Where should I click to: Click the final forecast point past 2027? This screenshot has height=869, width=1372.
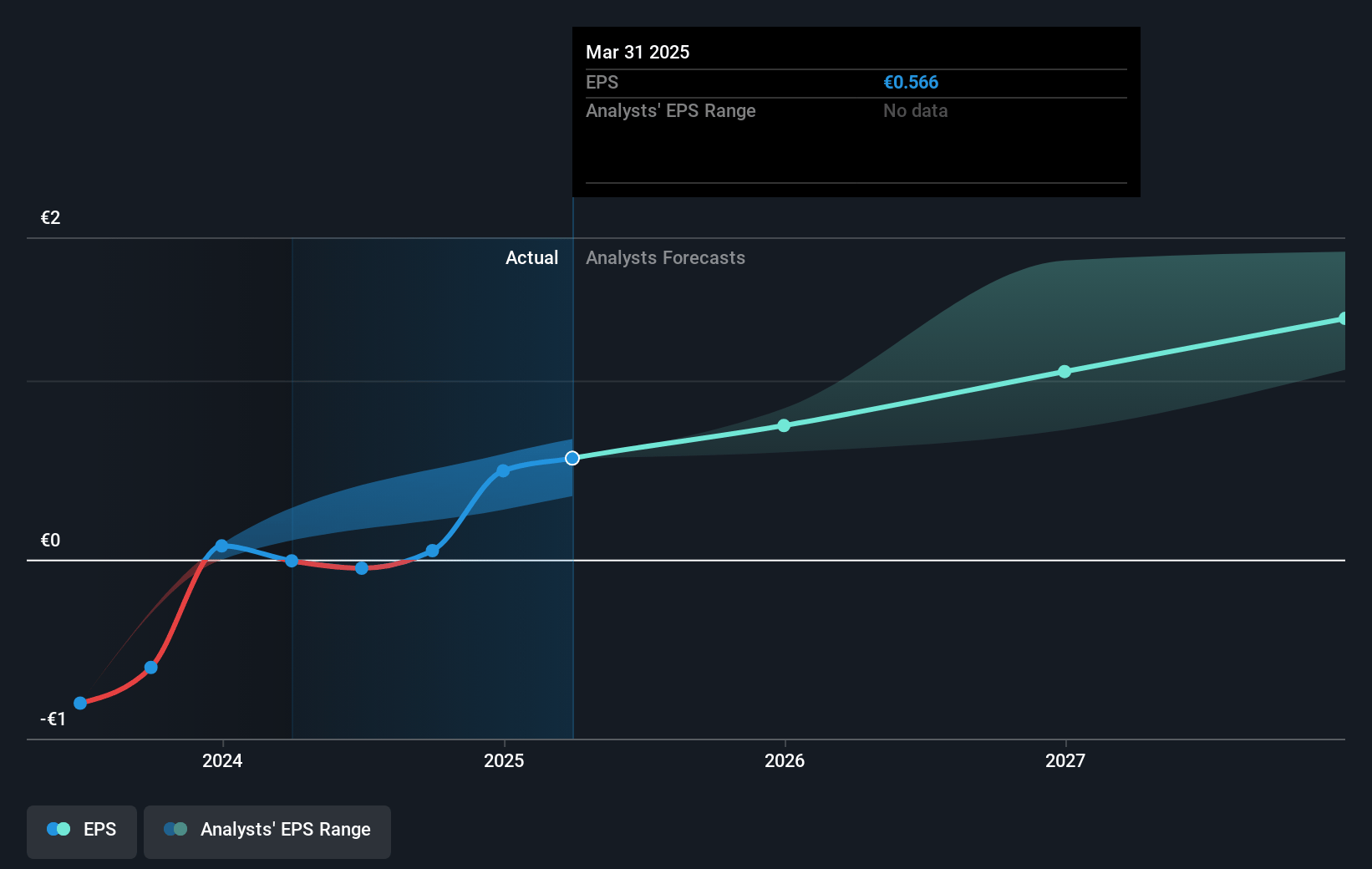point(1344,318)
